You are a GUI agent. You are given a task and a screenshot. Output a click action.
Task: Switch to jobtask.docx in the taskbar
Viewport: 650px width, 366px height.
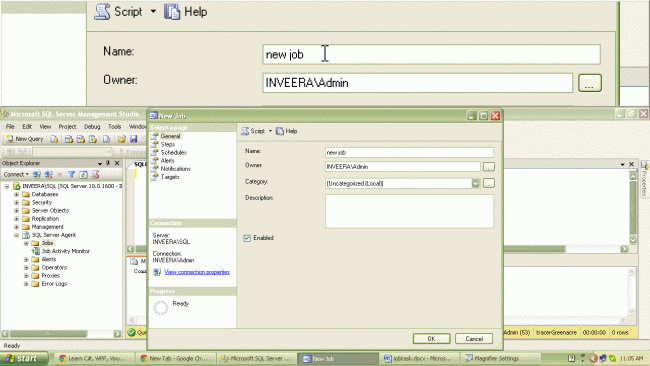tap(420, 359)
